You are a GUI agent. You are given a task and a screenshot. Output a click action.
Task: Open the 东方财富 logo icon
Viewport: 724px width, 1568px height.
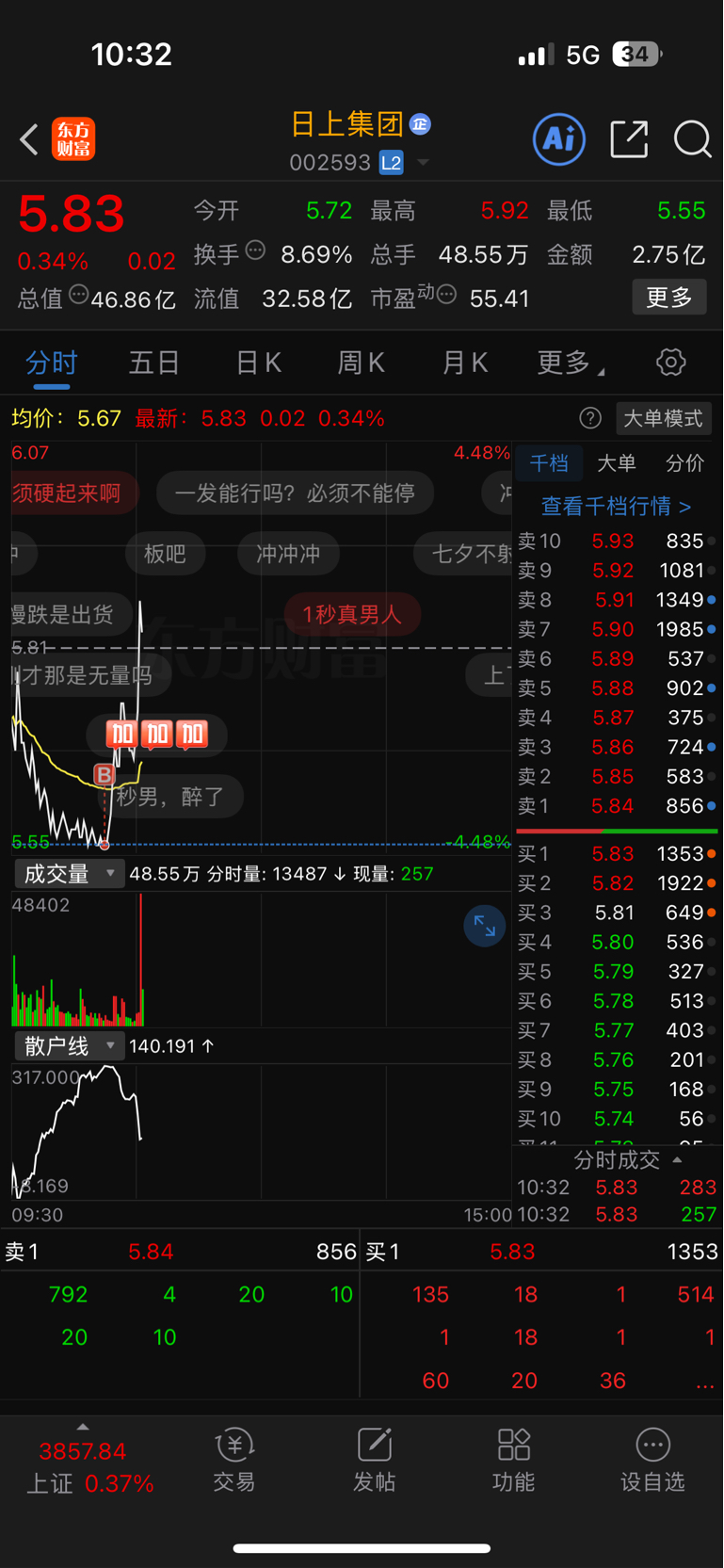click(73, 139)
